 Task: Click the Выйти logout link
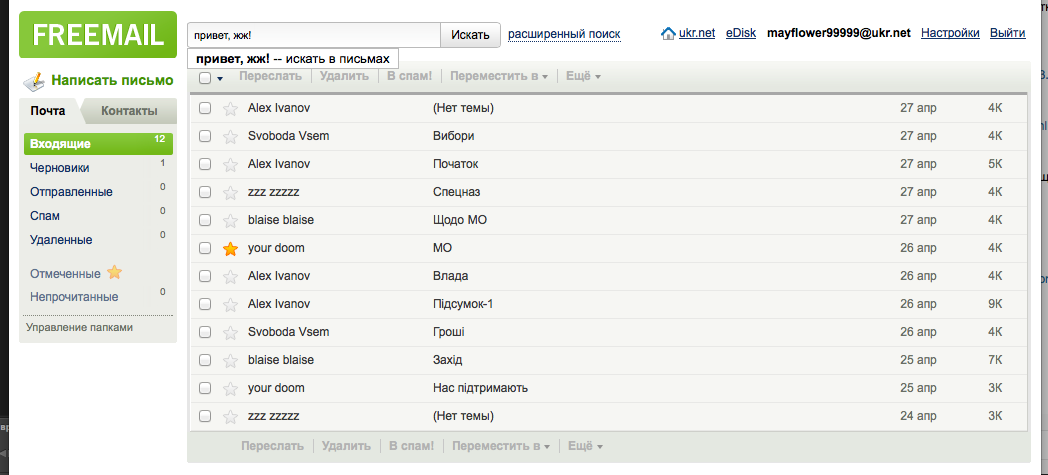coord(1007,34)
